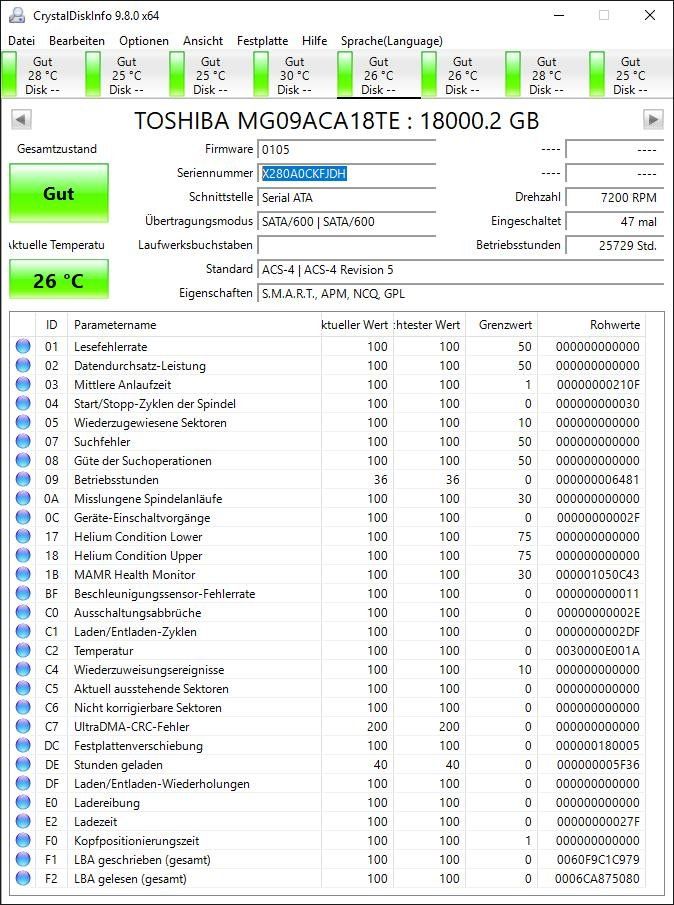Image resolution: width=674 pixels, height=905 pixels.
Task: Click the empty Laufwerksbuchstaben field
Action: (x=346, y=246)
